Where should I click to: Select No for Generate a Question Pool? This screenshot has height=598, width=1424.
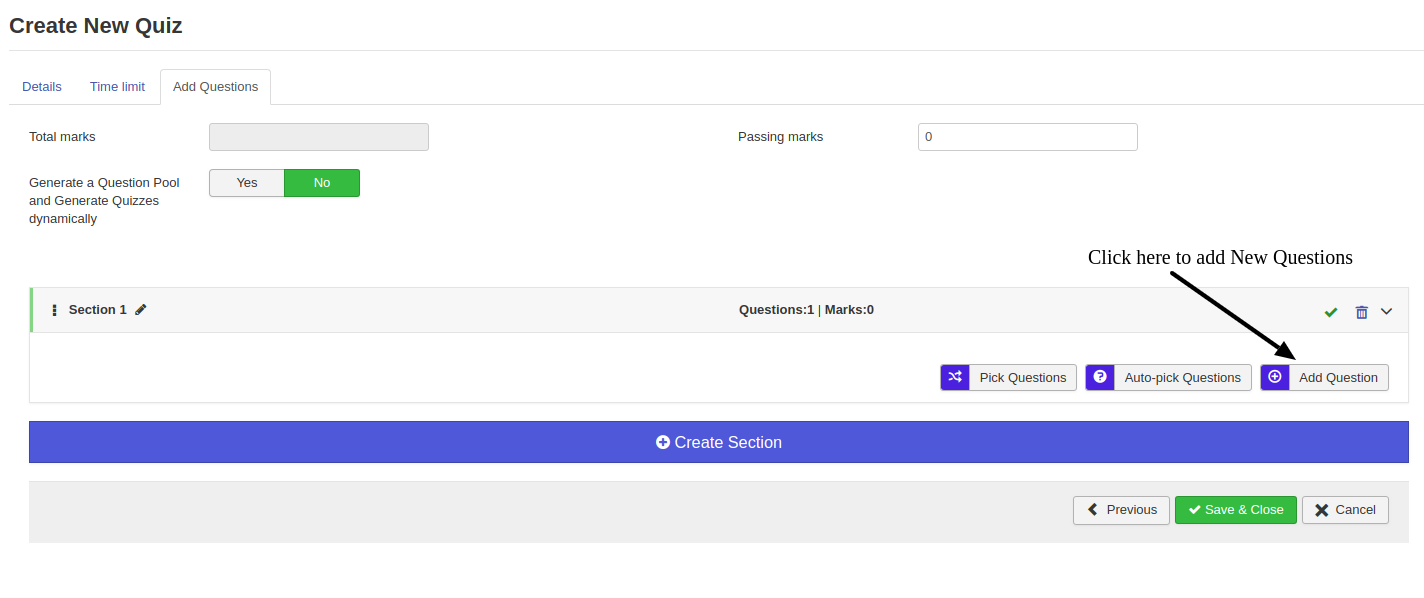coord(322,183)
